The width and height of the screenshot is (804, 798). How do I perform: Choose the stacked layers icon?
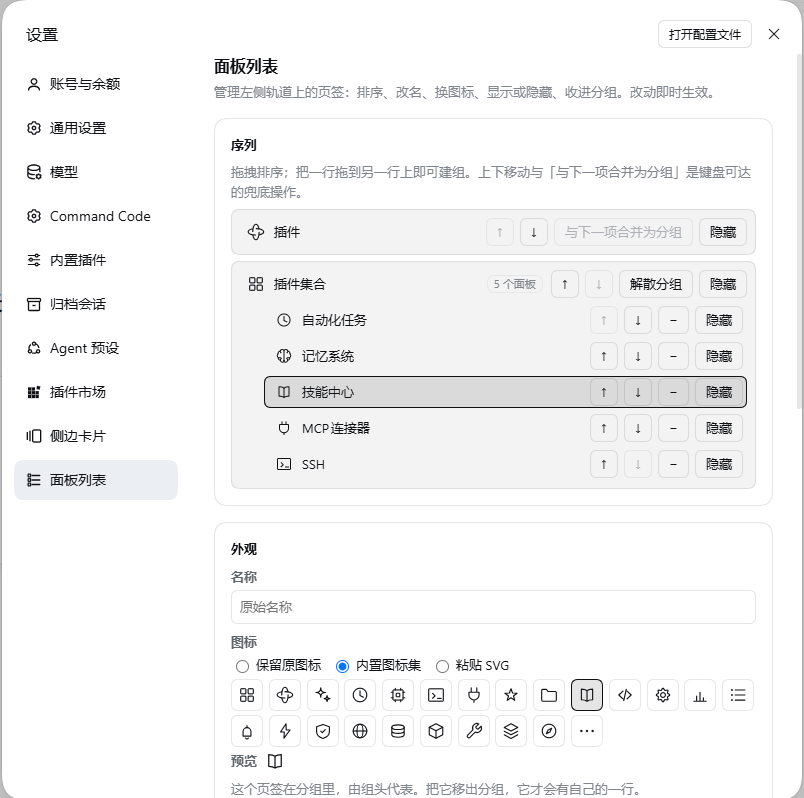(x=511, y=731)
